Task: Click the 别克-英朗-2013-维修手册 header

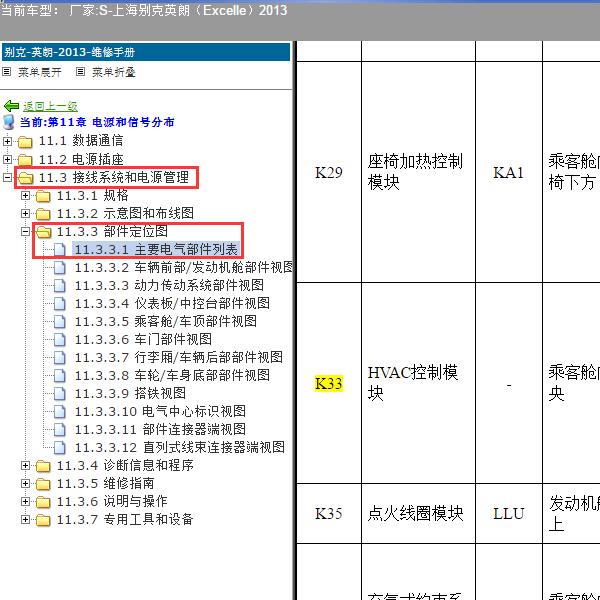Action: click(146, 52)
